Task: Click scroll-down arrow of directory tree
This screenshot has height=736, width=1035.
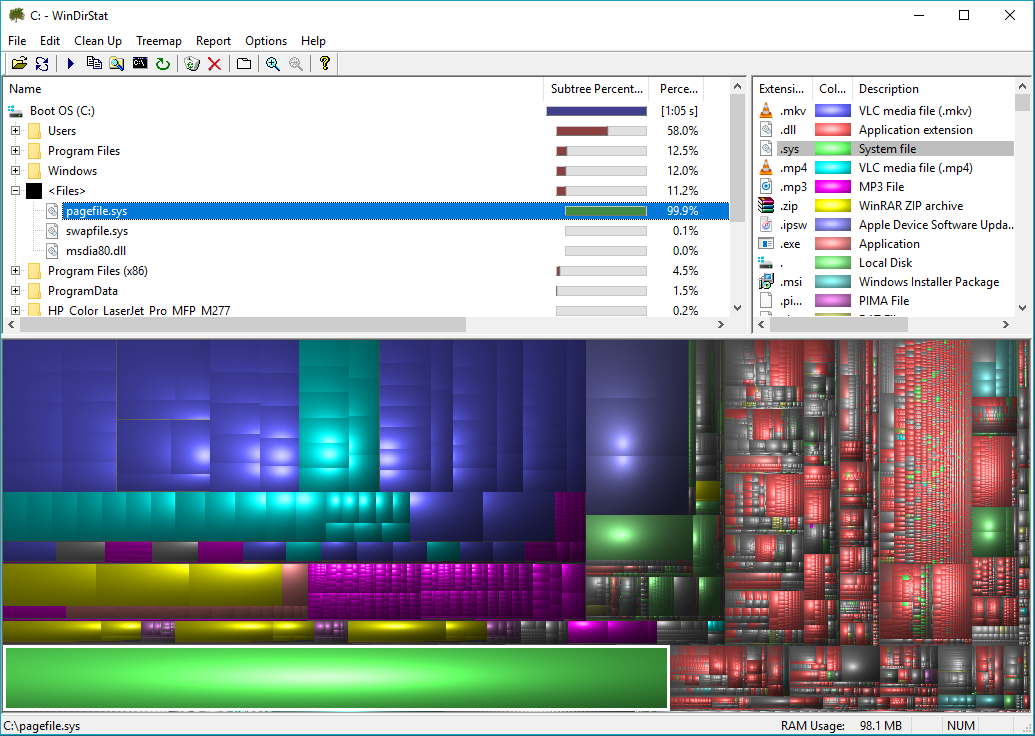Action: click(x=737, y=308)
